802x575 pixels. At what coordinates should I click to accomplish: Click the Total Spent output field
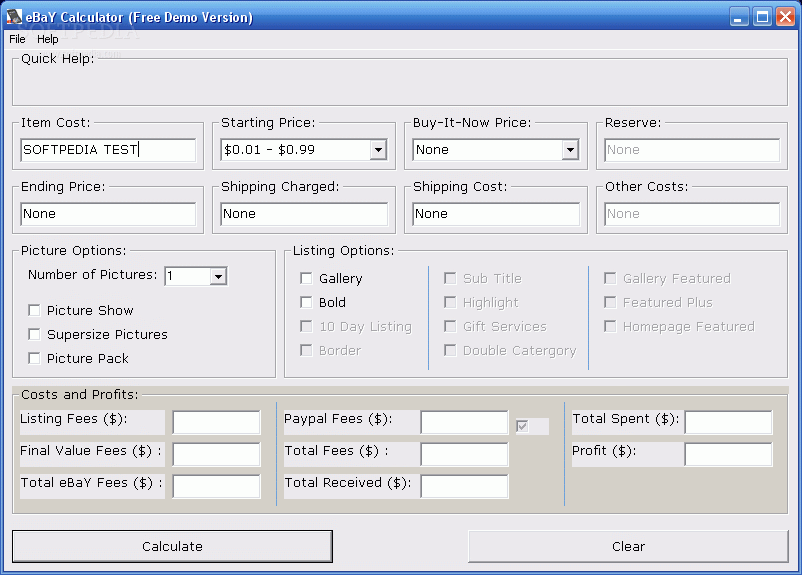click(728, 423)
